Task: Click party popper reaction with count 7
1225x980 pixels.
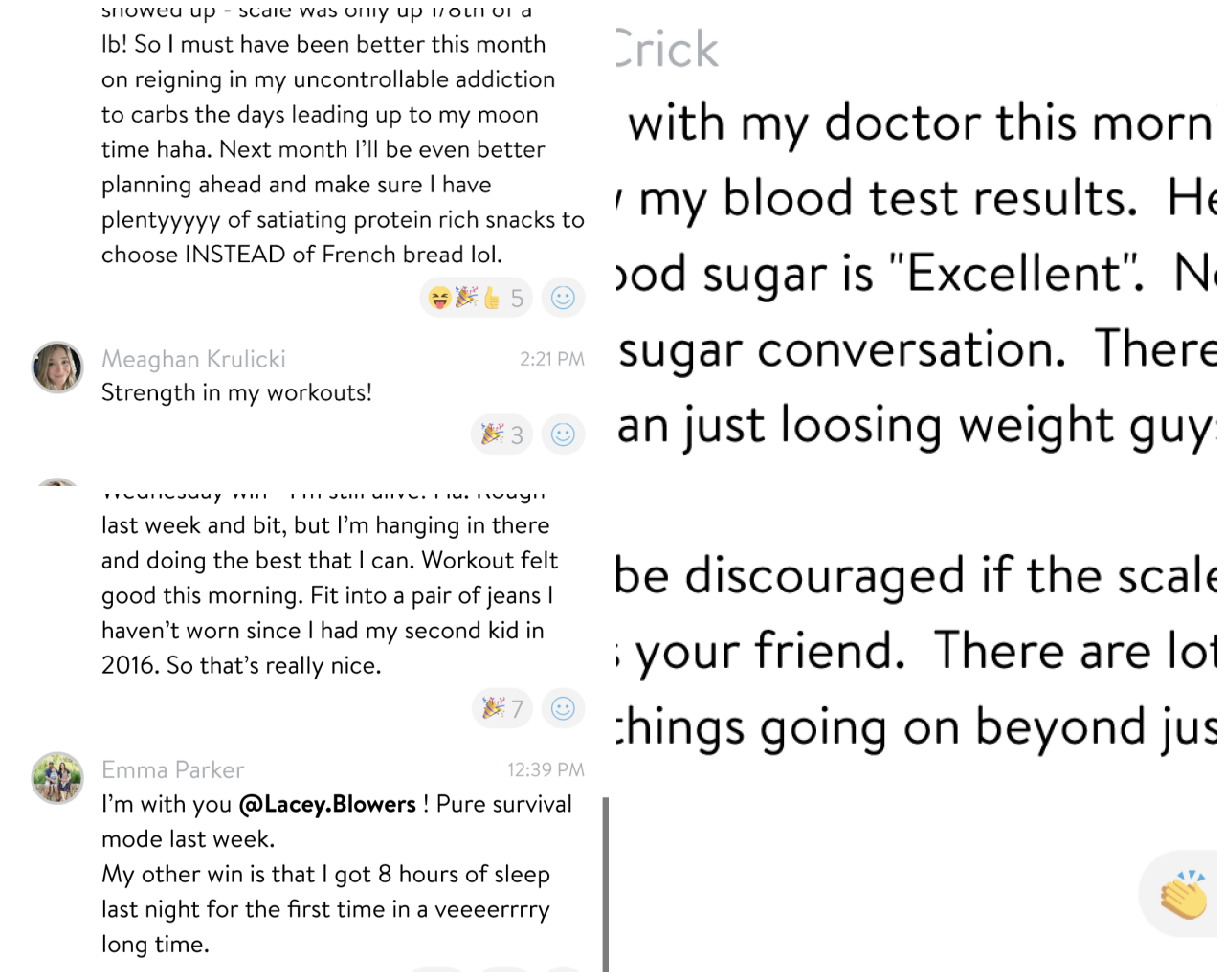Action: (502, 708)
